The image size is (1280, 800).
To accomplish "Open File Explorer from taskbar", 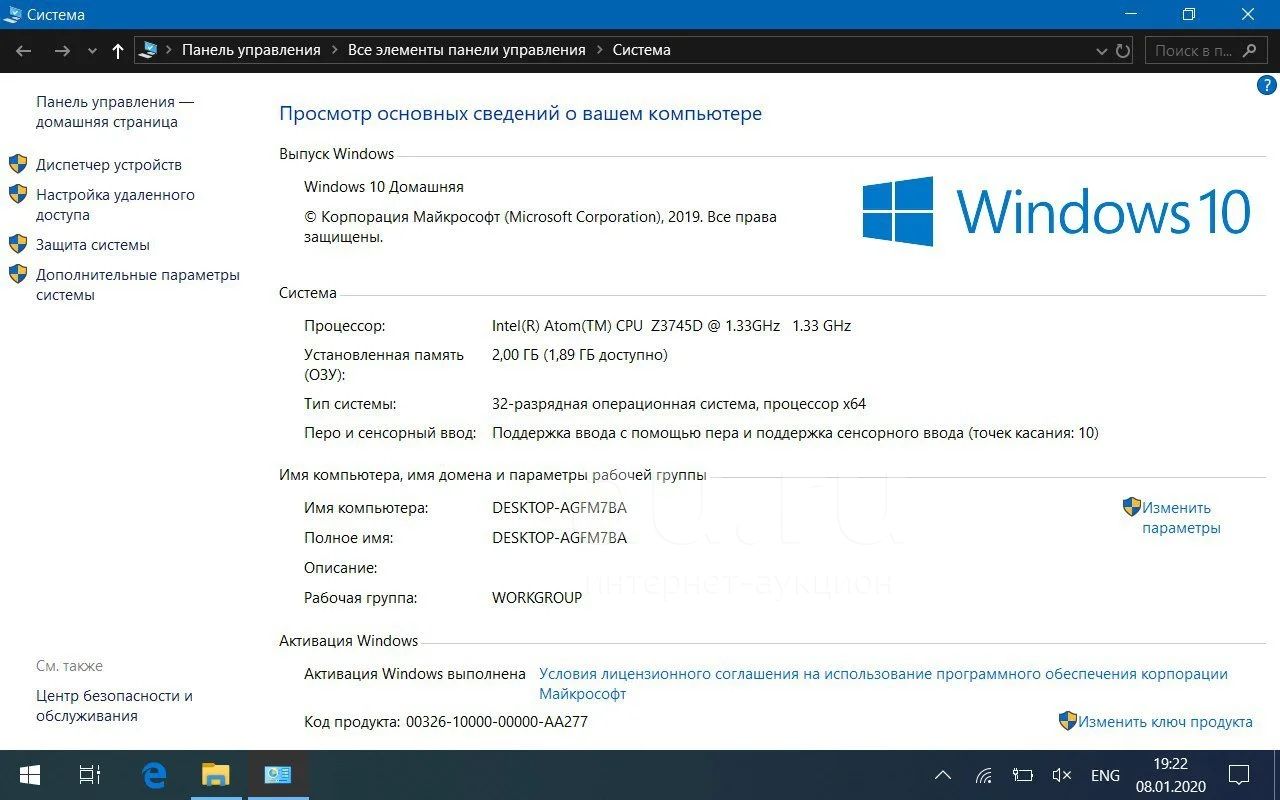I will click(216, 775).
